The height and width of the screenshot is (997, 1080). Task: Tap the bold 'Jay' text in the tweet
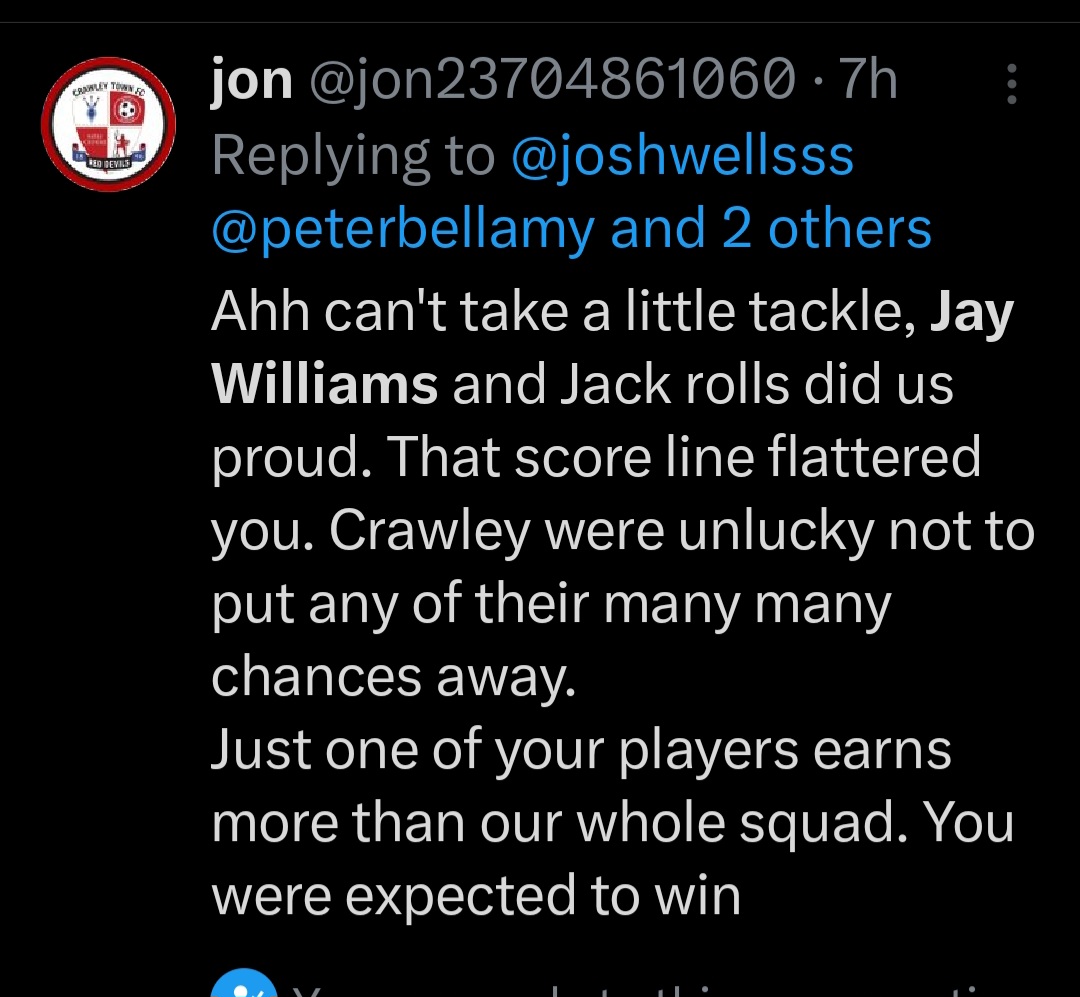tap(972, 314)
